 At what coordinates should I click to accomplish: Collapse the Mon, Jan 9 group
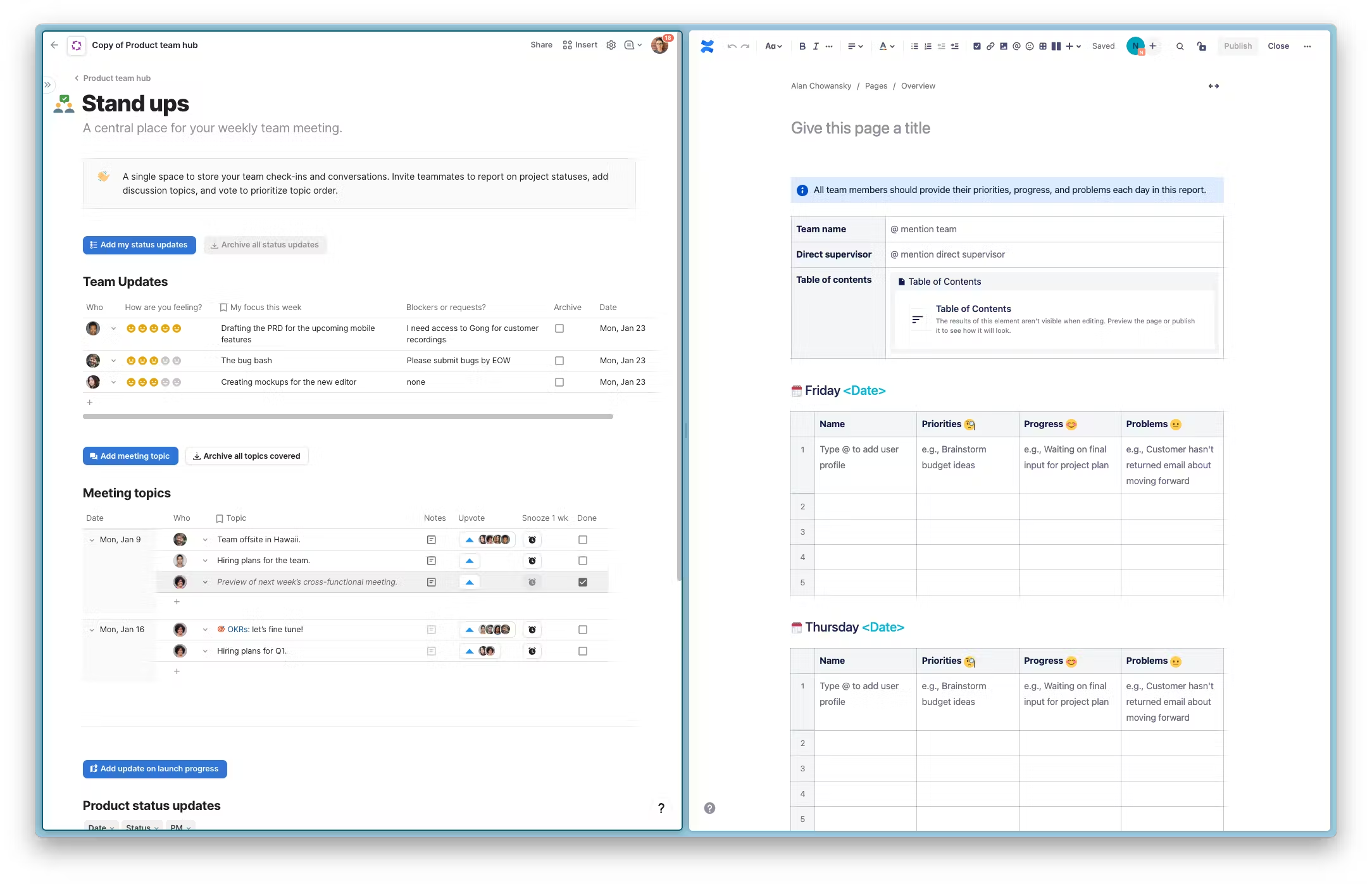[x=92, y=540]
